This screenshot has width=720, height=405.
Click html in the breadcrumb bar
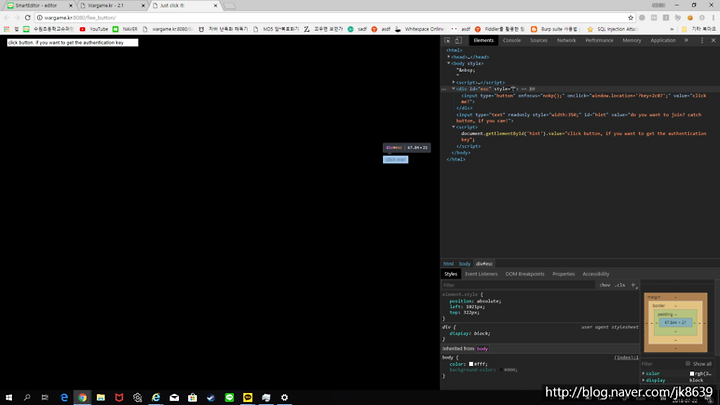[449, 264]
